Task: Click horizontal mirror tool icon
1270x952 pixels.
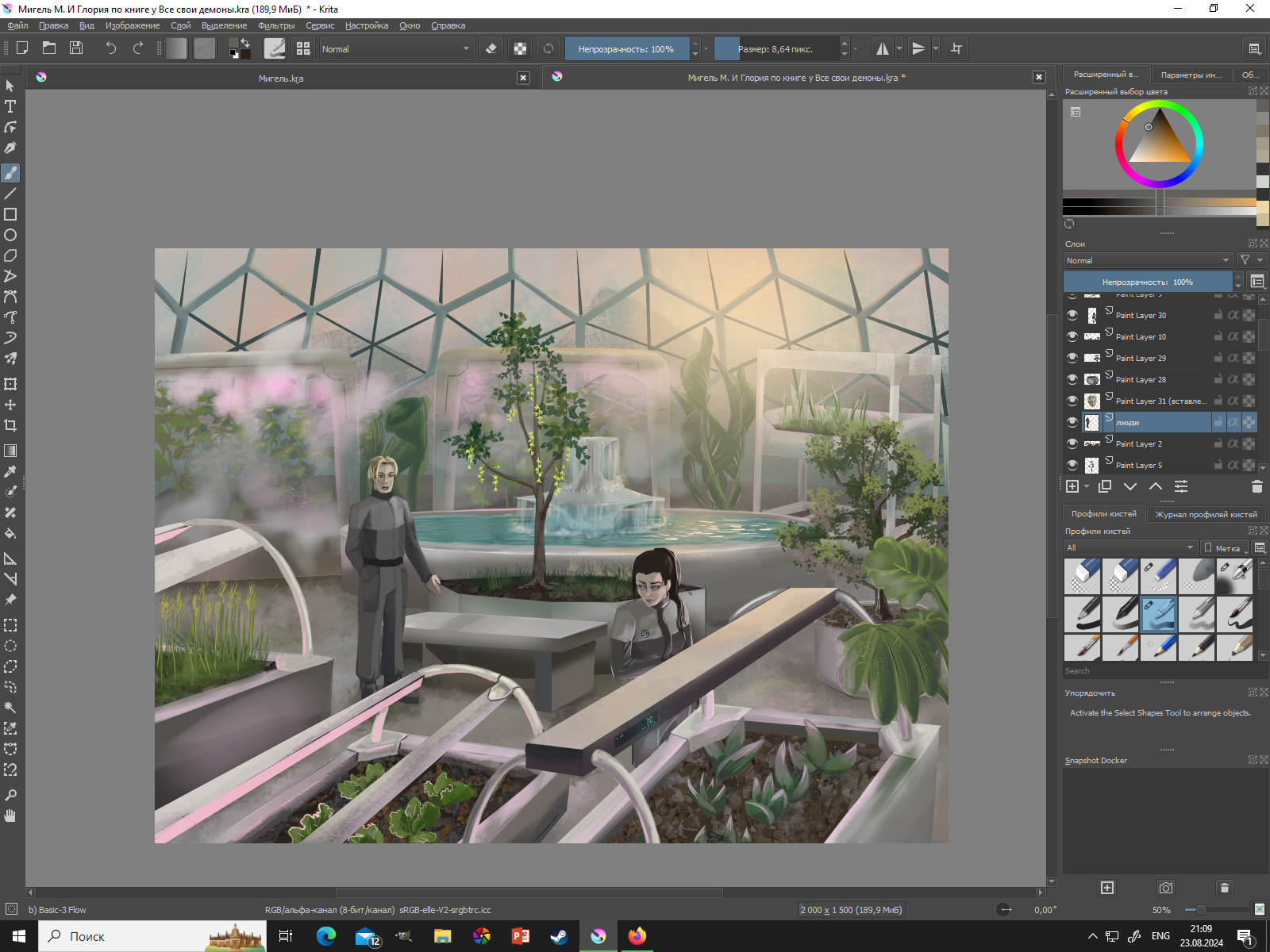Action: tap(882, 48)
